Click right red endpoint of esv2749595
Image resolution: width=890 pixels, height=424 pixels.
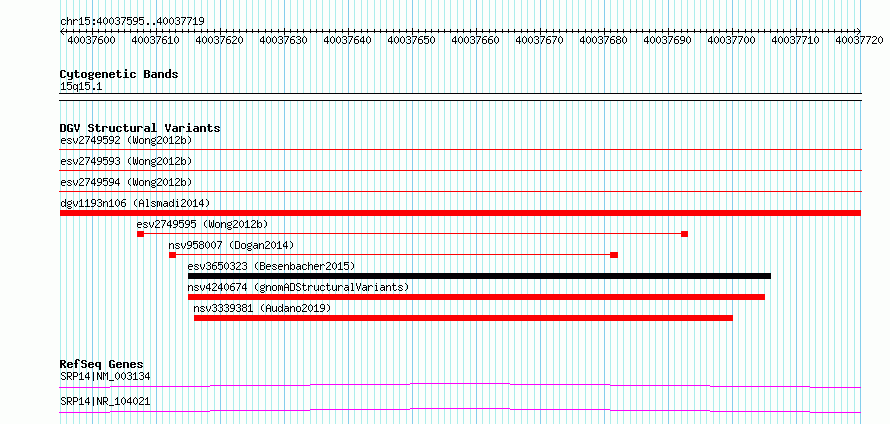coord(685,234)
